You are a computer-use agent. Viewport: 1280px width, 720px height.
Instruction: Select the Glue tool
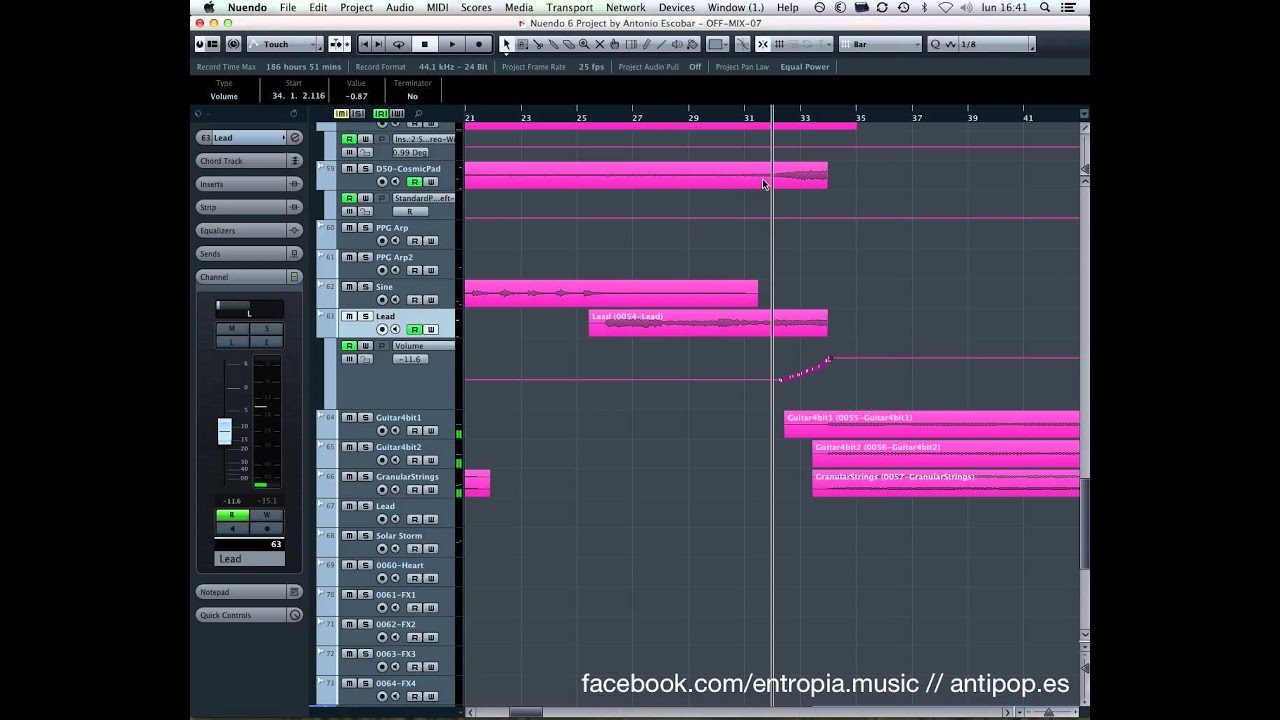[x=553, y=44]
